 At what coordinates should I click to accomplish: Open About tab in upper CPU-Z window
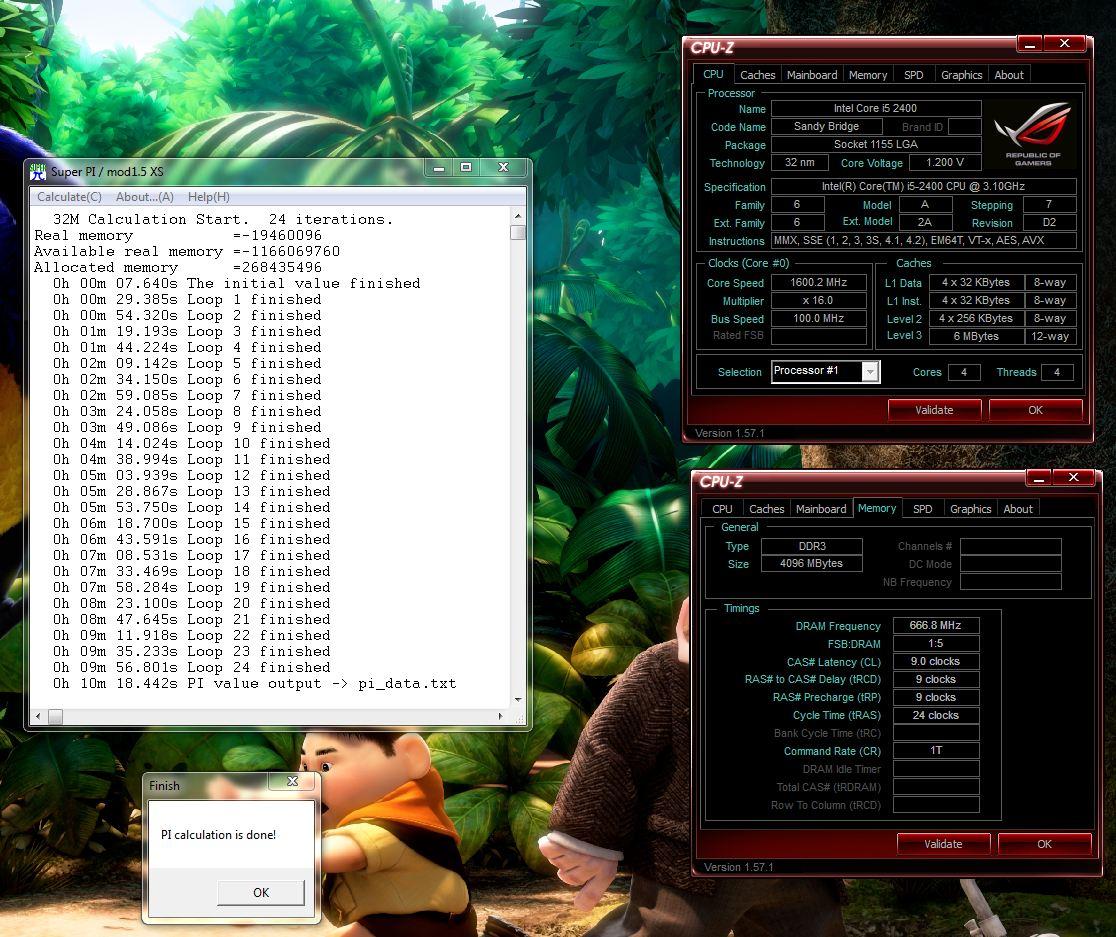(x=1009, y=75)
